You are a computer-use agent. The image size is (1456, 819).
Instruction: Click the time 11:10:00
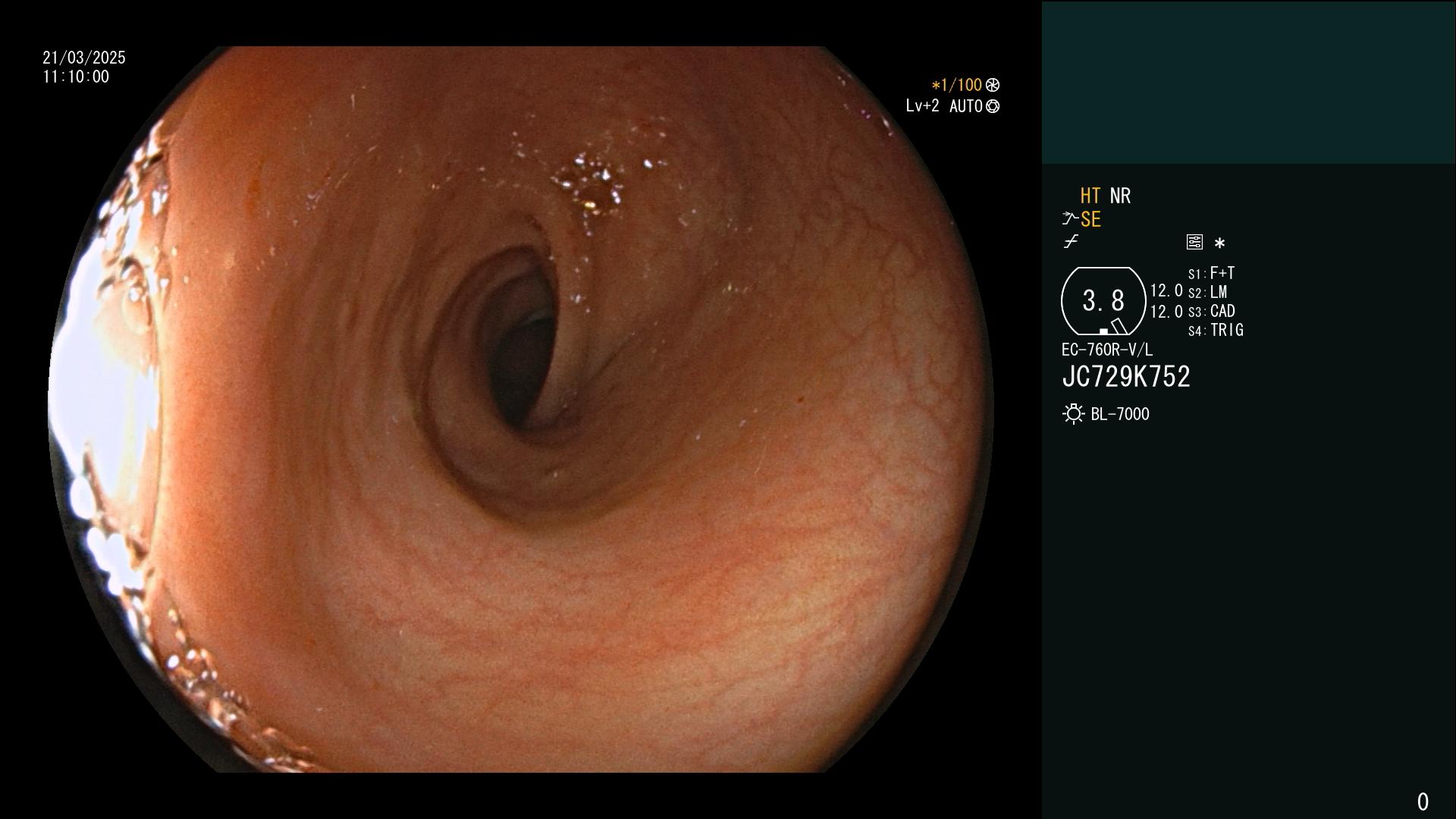click(76, 77)
